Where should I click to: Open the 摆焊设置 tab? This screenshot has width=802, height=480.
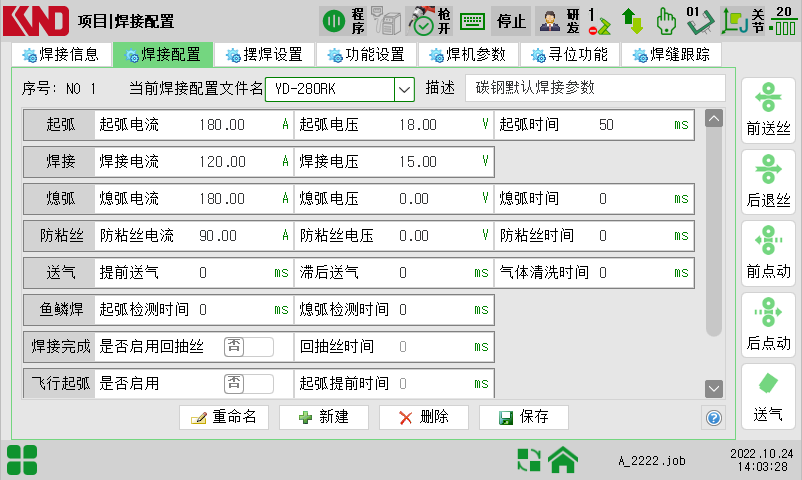[x=264, y=55]
